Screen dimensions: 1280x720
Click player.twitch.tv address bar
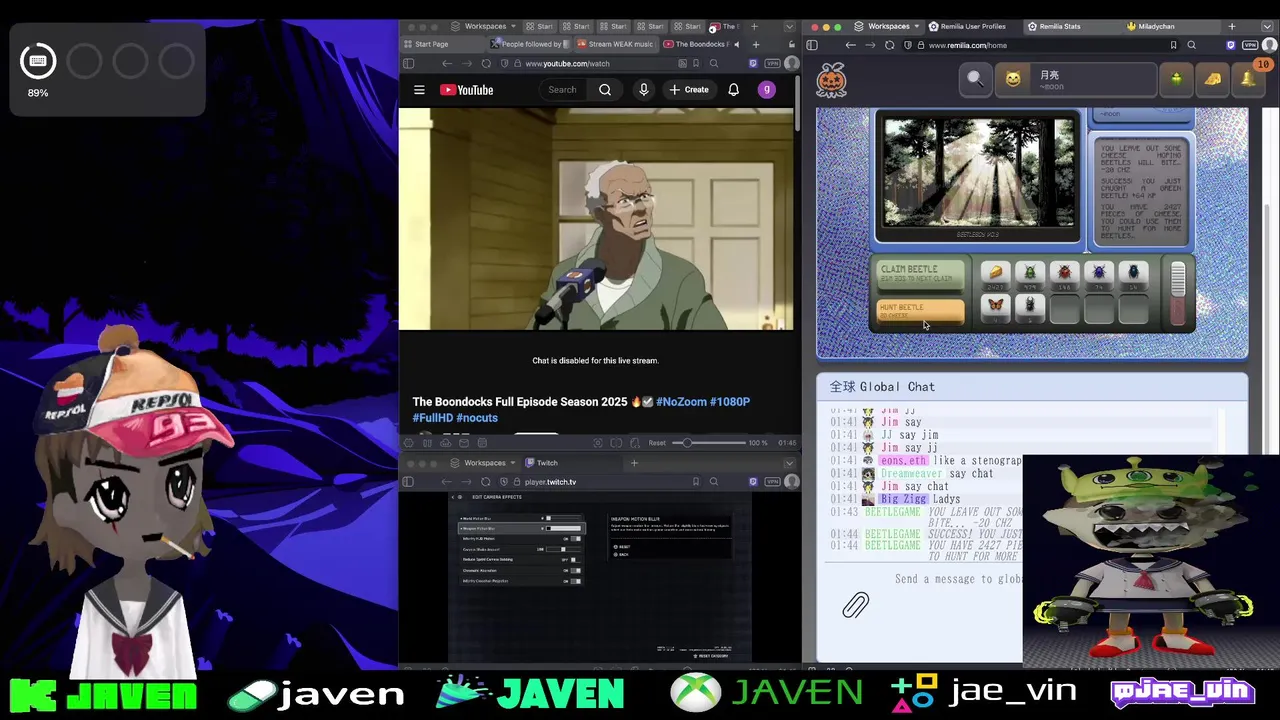pos(600,482)
